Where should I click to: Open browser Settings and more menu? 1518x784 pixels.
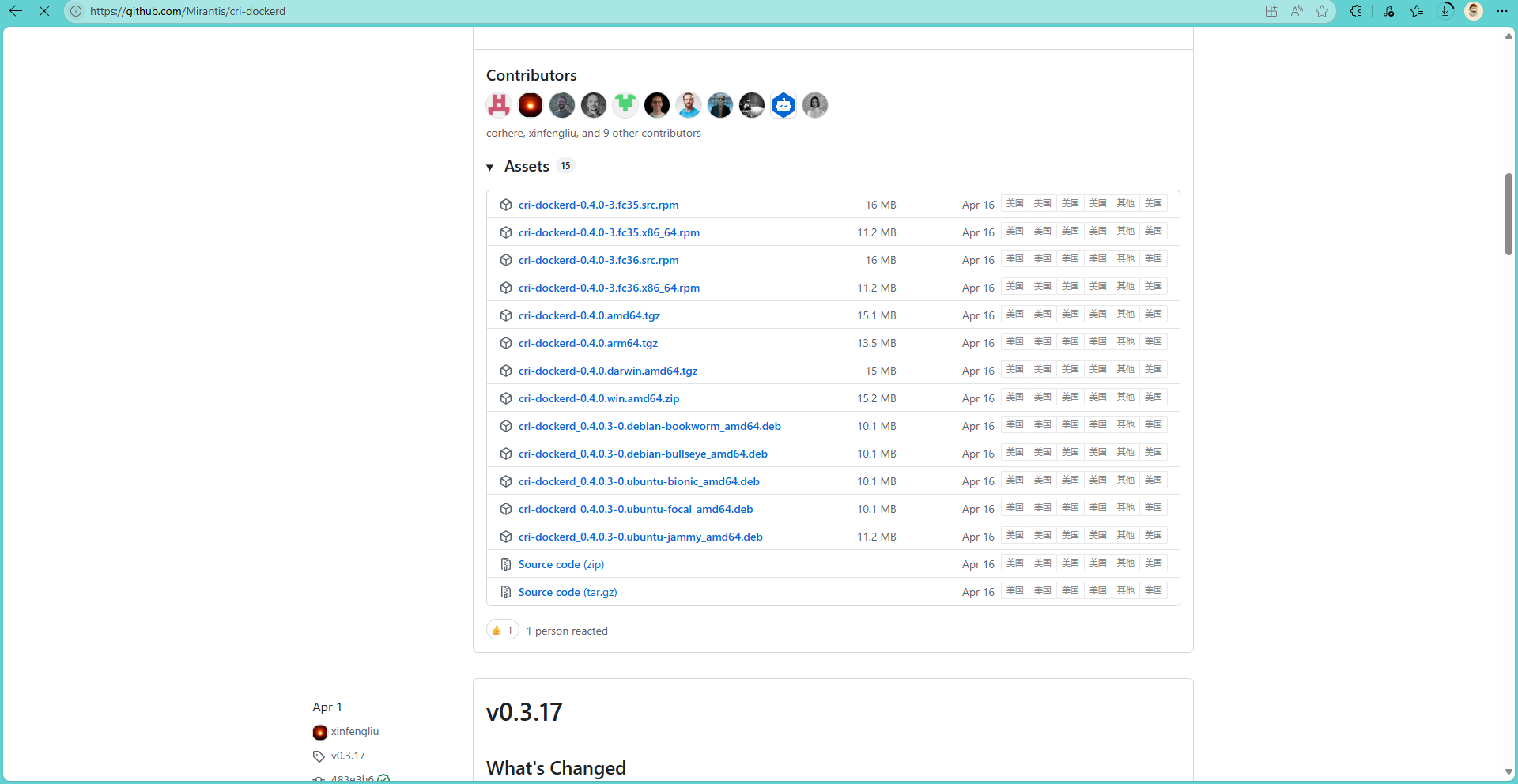pyautogui.click(x=1502, y=11)
